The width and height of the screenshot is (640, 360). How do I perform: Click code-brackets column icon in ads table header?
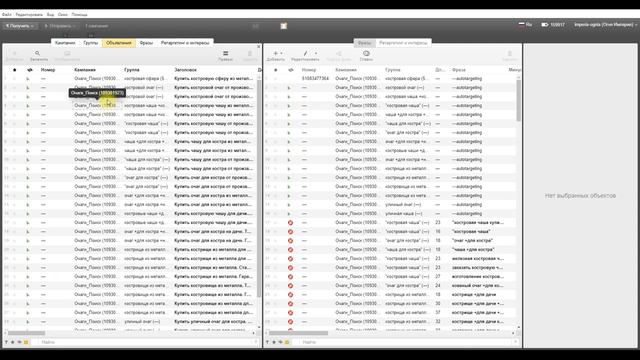(29, 70)
